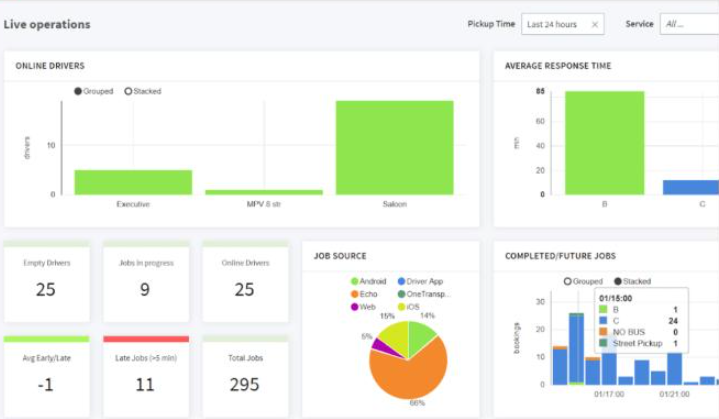Clear the Last 24 hours filter
Viewport: 719px width, 419px height.
coord(595,25)
